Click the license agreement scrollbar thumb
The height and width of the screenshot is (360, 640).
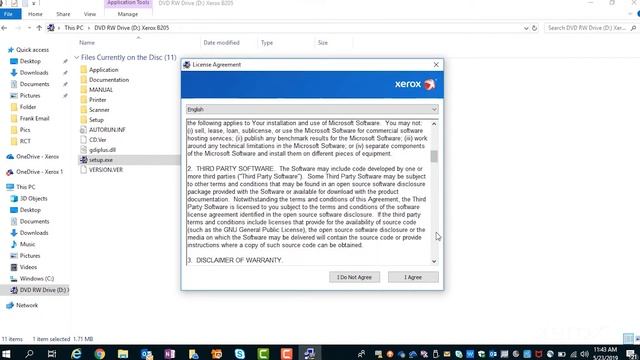coord(434,156)
